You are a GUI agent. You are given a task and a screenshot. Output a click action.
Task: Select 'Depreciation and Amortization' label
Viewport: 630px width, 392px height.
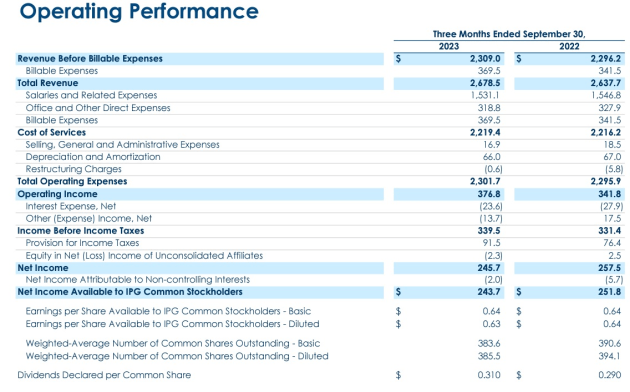(93, 157)
